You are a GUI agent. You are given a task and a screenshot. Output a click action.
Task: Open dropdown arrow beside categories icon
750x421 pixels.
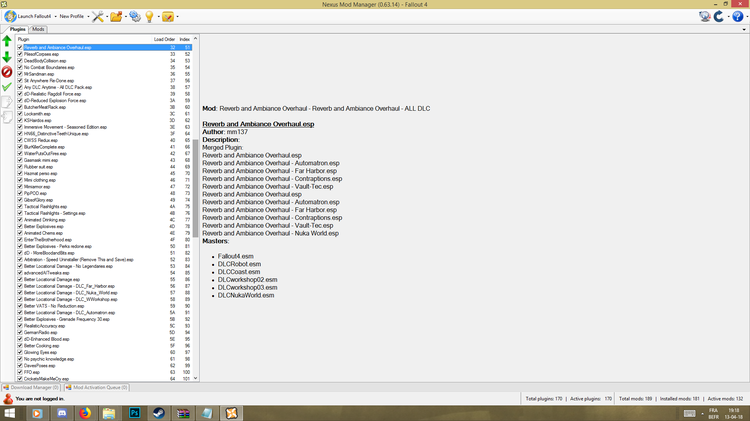click(x=177, y=16)
